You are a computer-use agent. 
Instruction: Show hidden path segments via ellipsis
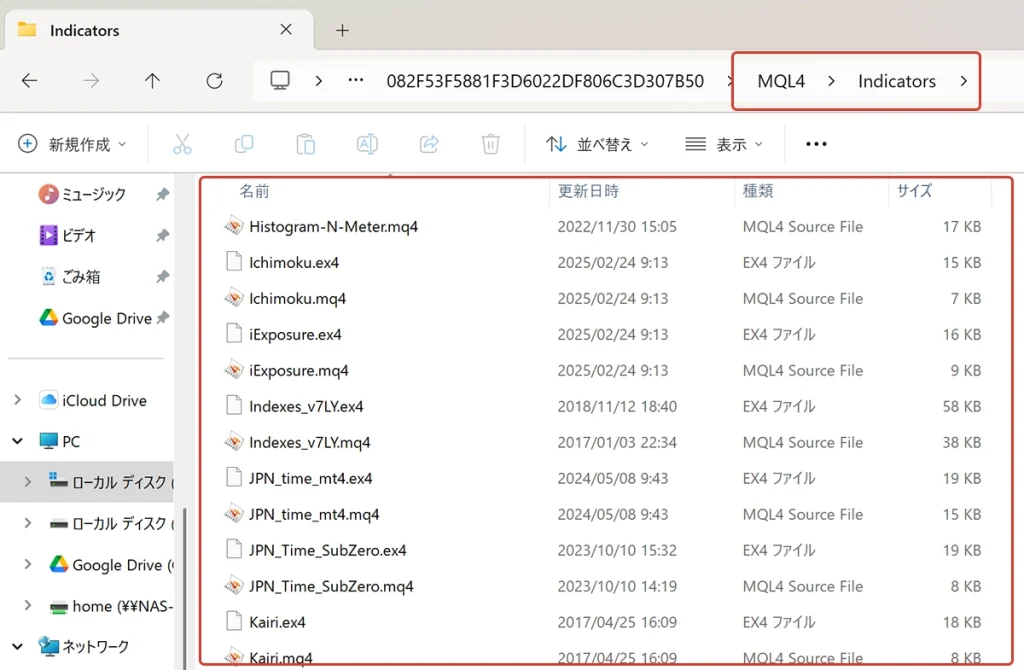[x=356, y=80]
